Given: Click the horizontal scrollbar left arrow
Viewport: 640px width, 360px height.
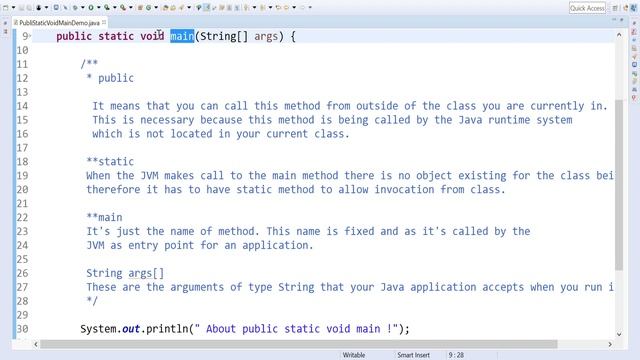Looking at the screenshot, I should 36,344.
